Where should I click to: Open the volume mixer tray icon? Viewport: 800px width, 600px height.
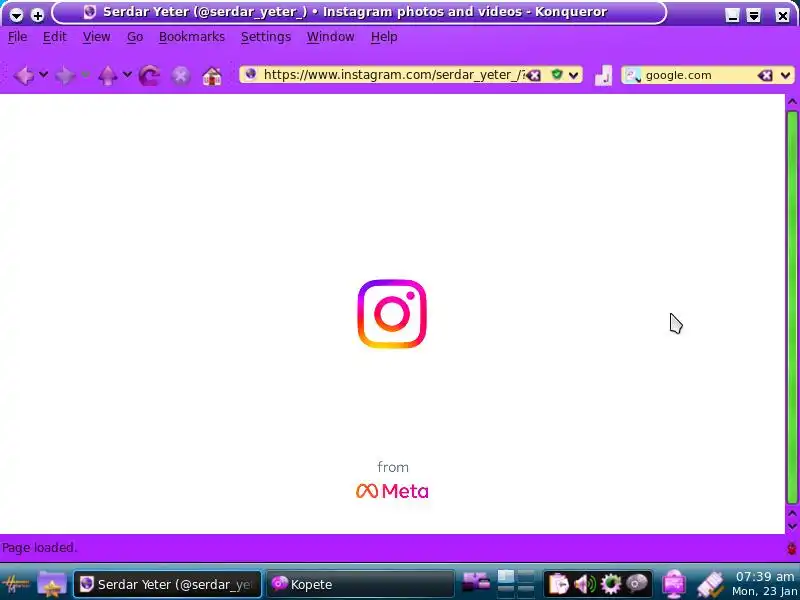click(585, 584)
